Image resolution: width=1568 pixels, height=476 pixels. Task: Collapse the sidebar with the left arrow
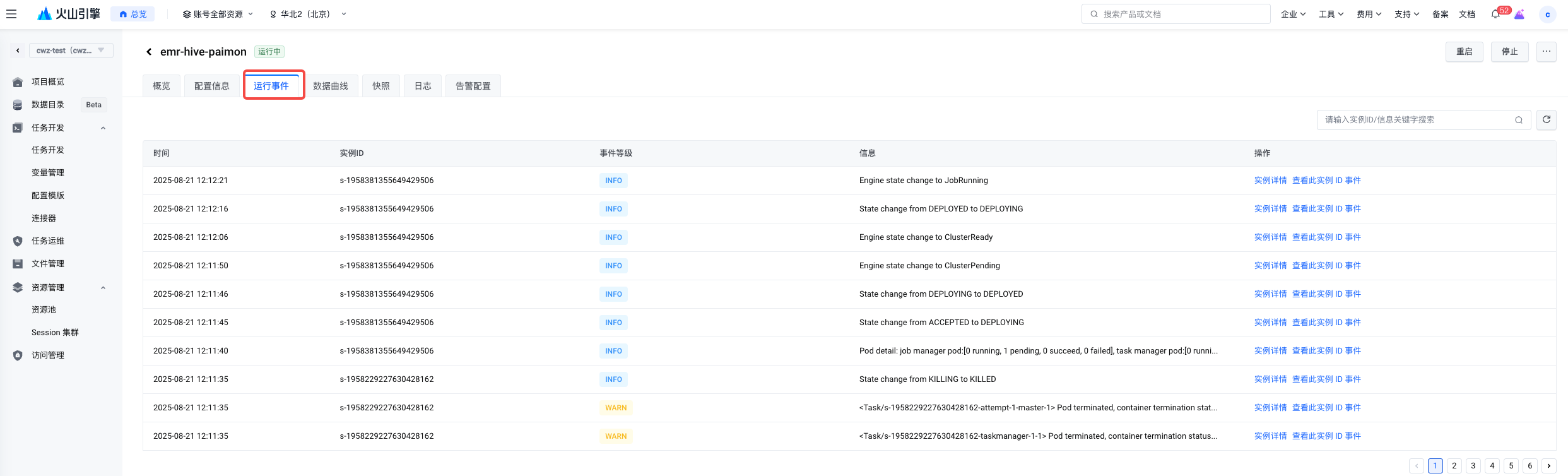click(x=18, y=51)
